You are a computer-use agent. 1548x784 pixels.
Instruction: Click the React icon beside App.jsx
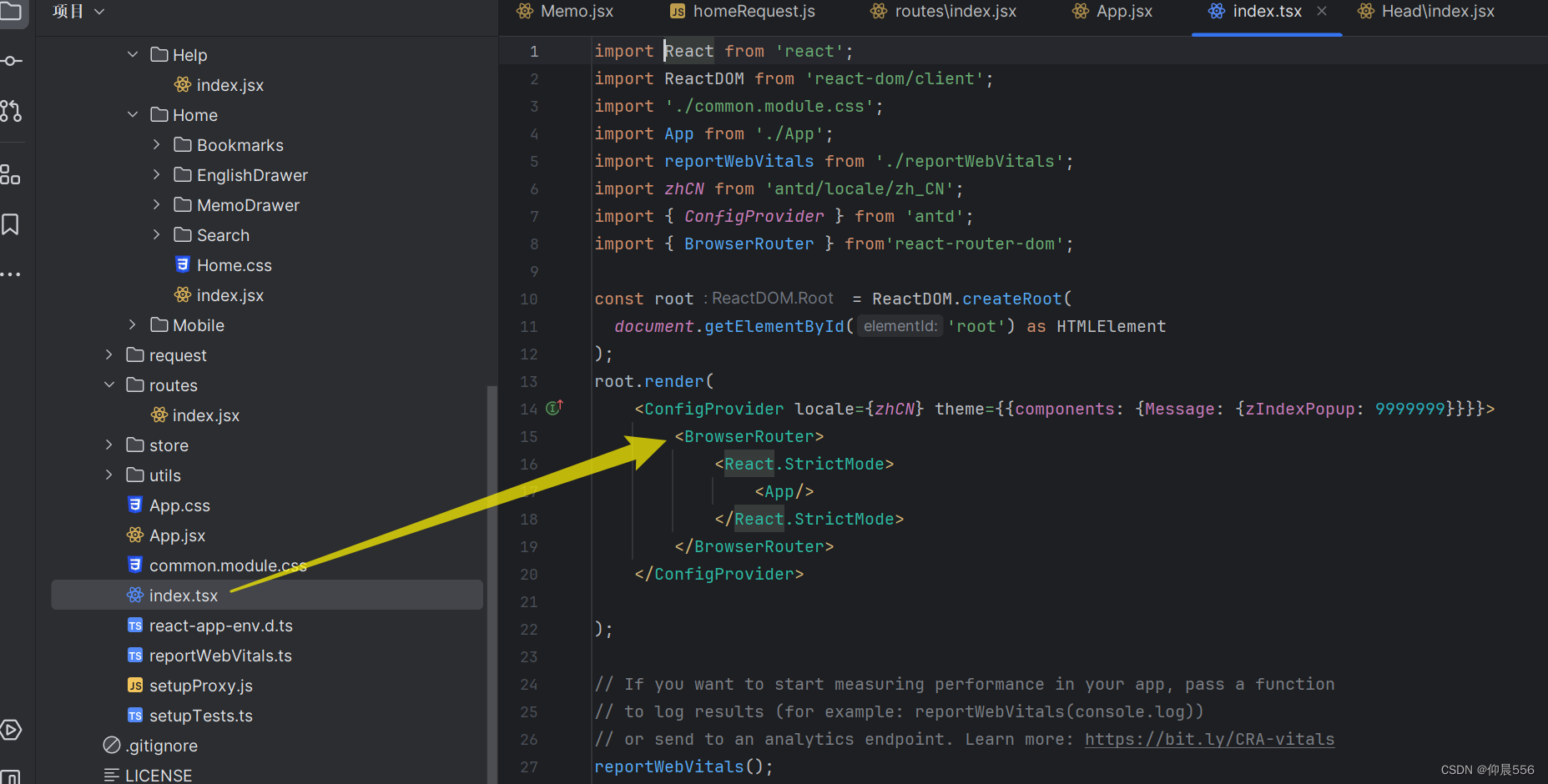(x=135, y=535)
